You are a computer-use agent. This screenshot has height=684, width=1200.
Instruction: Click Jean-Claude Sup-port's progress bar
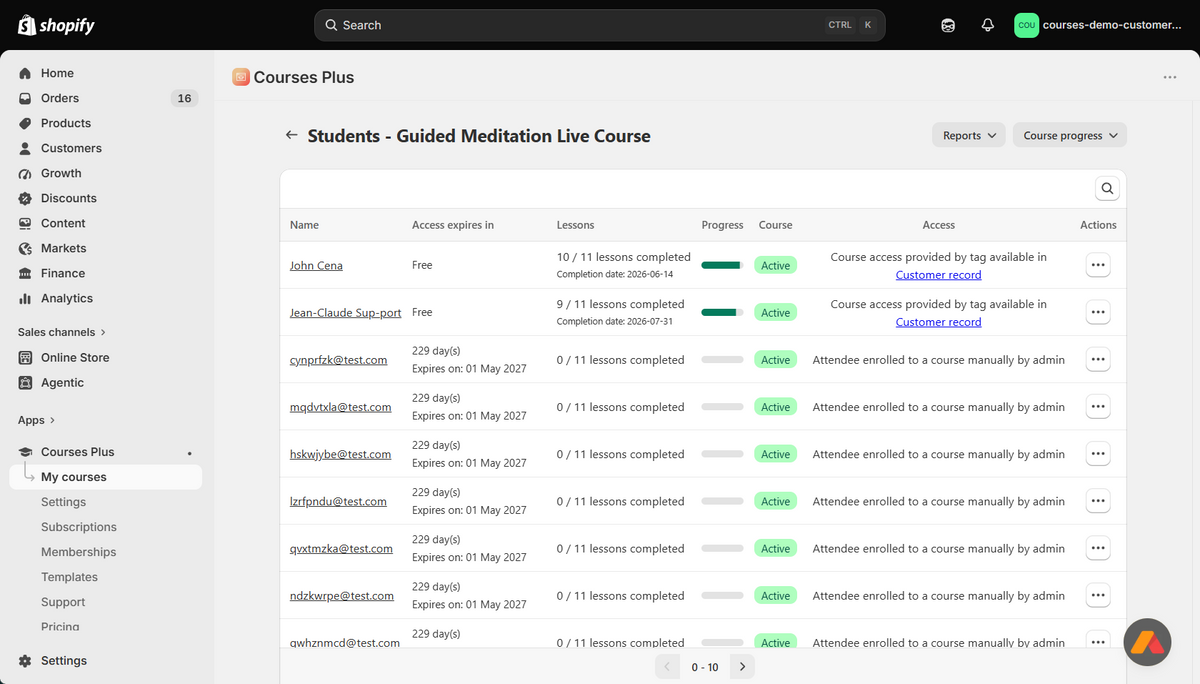click(x=722, y=312)
